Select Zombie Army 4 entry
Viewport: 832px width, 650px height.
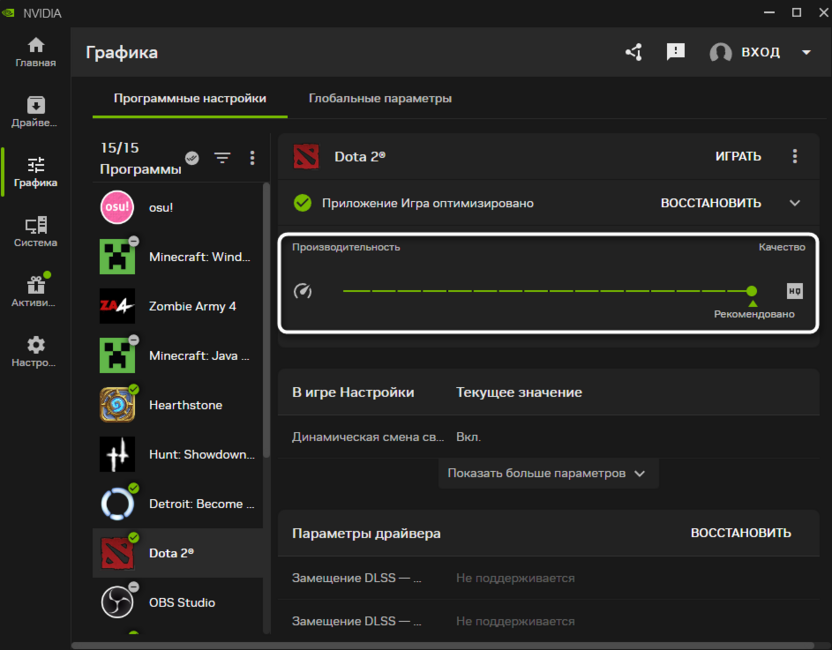[x=178, y=306]
